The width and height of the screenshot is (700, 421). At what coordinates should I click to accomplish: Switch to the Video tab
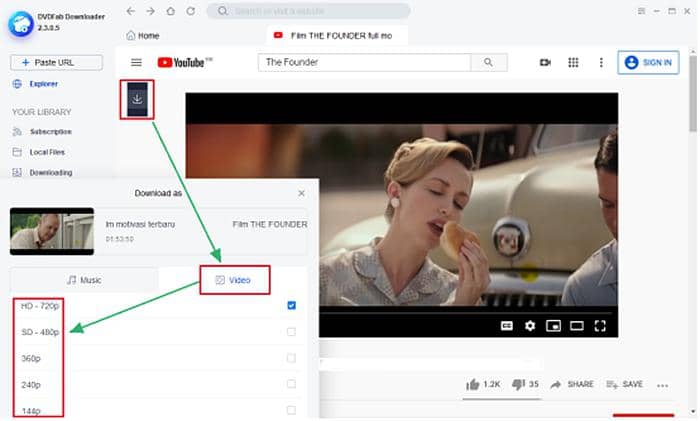[x=235, y=280]
